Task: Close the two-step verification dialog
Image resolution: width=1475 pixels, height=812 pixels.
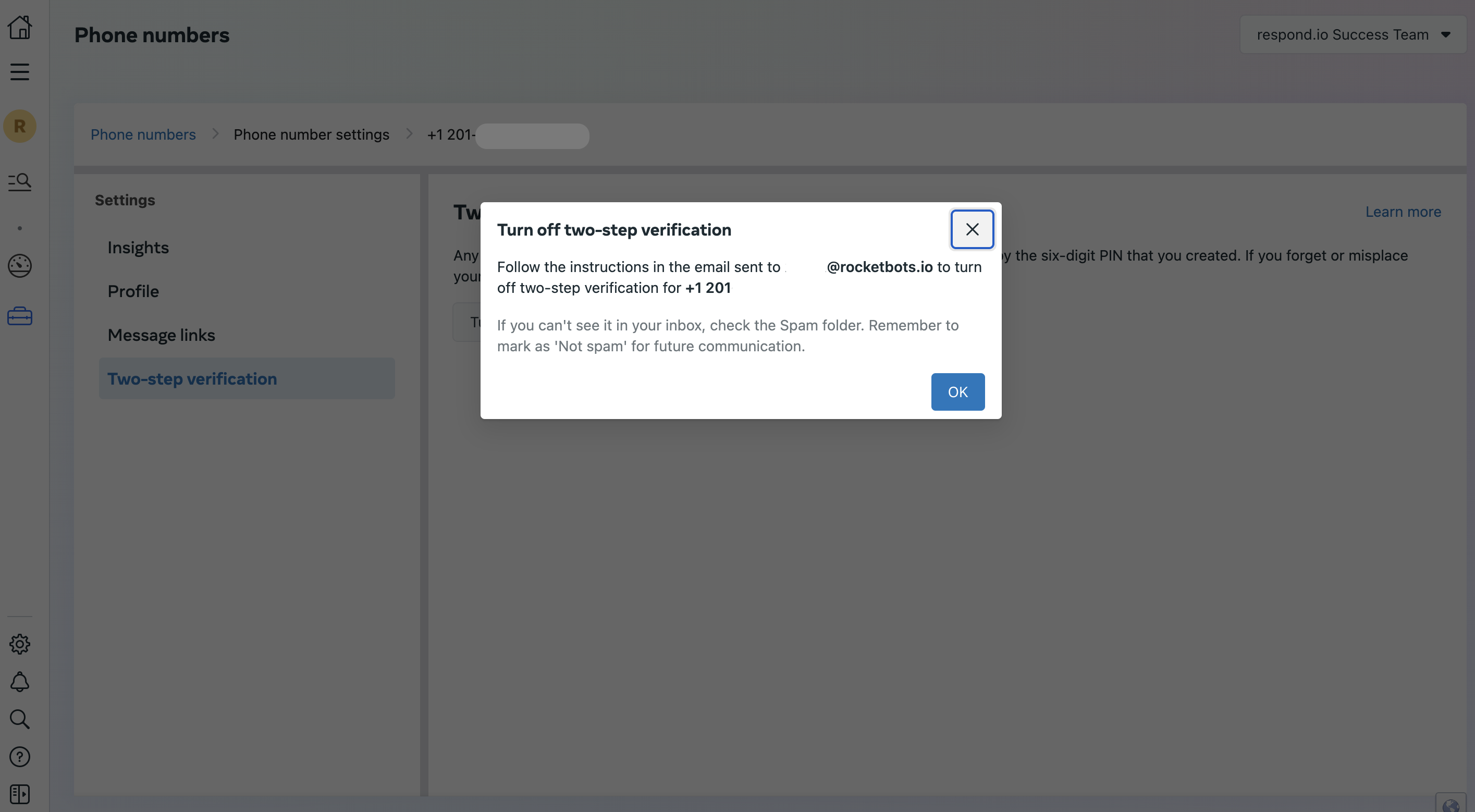Action: (x=972, y=229)
